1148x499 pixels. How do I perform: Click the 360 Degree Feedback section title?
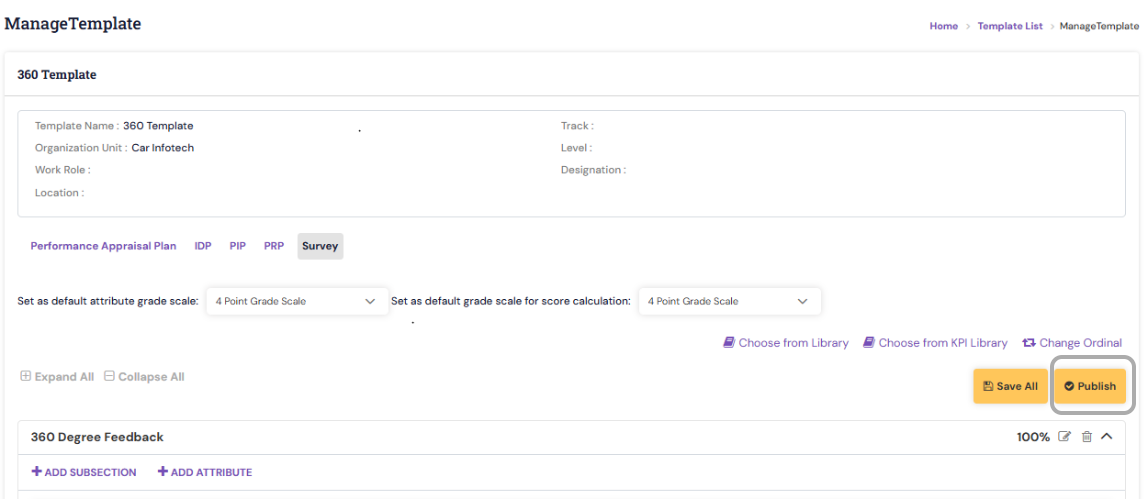pyautogui.click(x=97, y=437)
